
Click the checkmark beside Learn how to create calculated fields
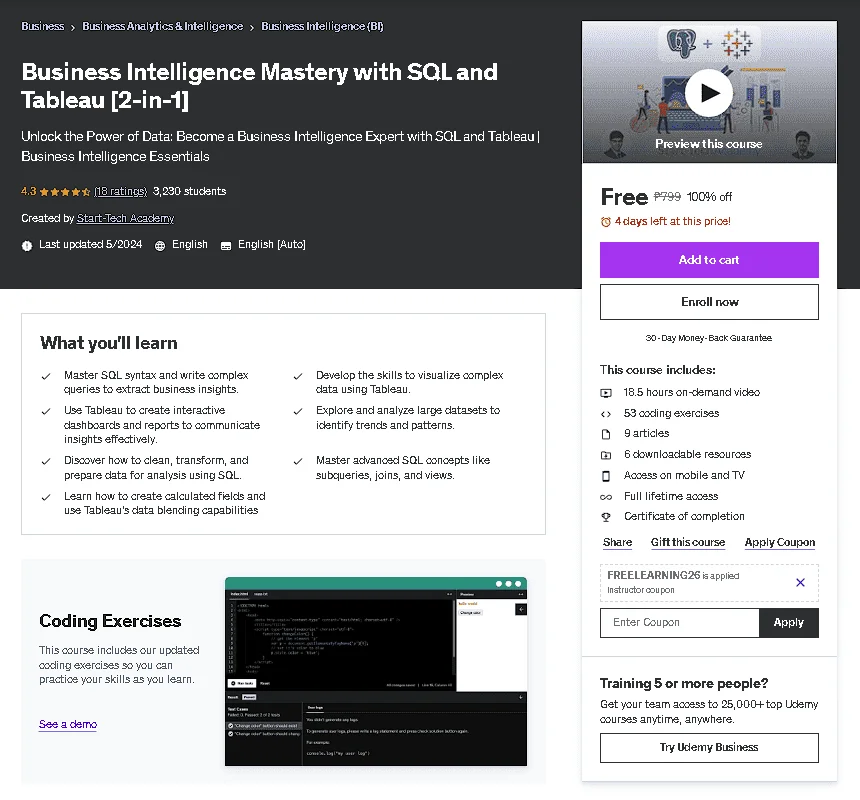click(x=46, y=497)
